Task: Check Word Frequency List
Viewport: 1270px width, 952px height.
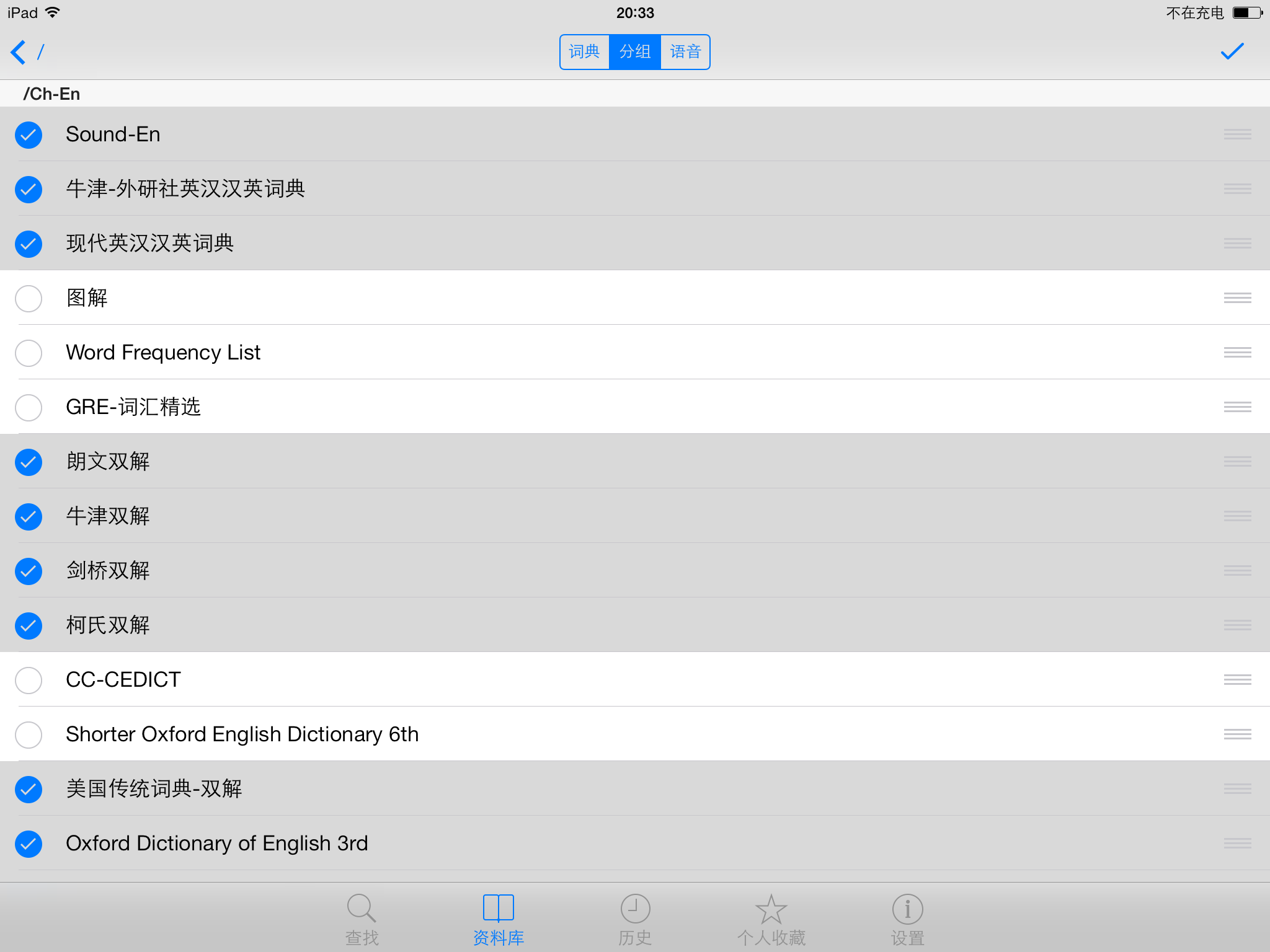Action: [x=29, y=353]
